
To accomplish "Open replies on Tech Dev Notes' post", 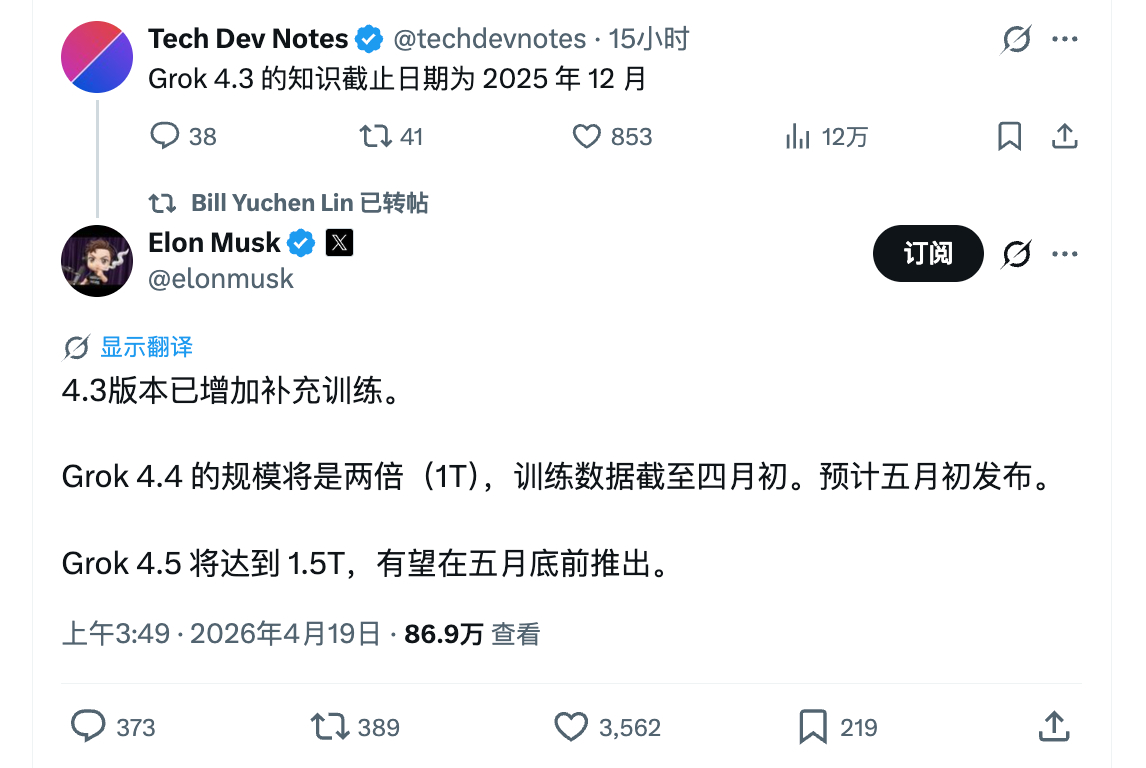I will click(x=165, y=136).
